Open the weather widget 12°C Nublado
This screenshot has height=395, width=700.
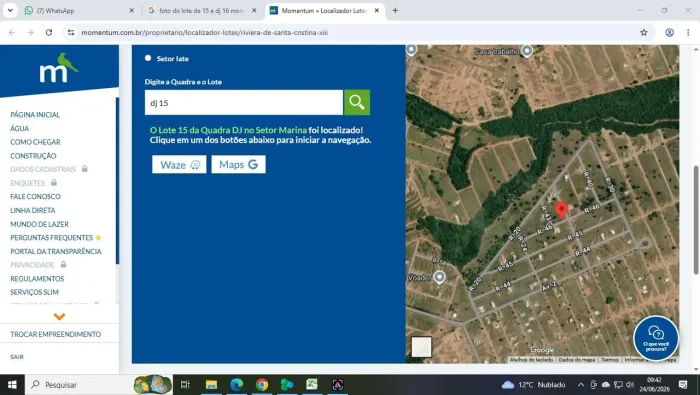click(534, 384)
